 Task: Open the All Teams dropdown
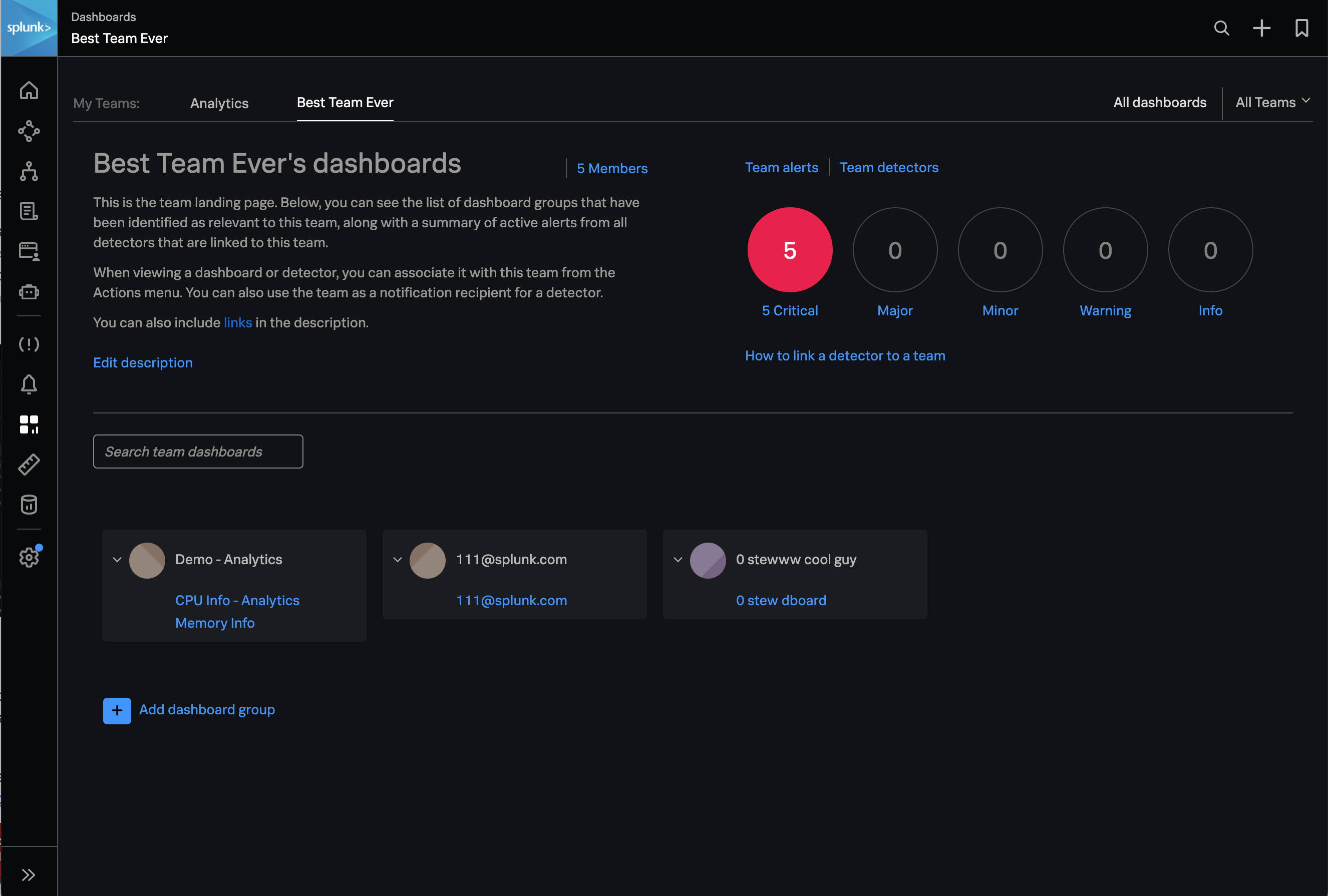point(1272,103)
